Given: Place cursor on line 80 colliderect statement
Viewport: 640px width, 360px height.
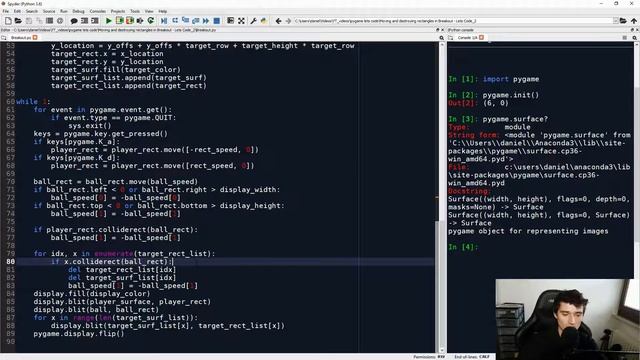Looking at the screenshot, I should [x=112, y=262].
